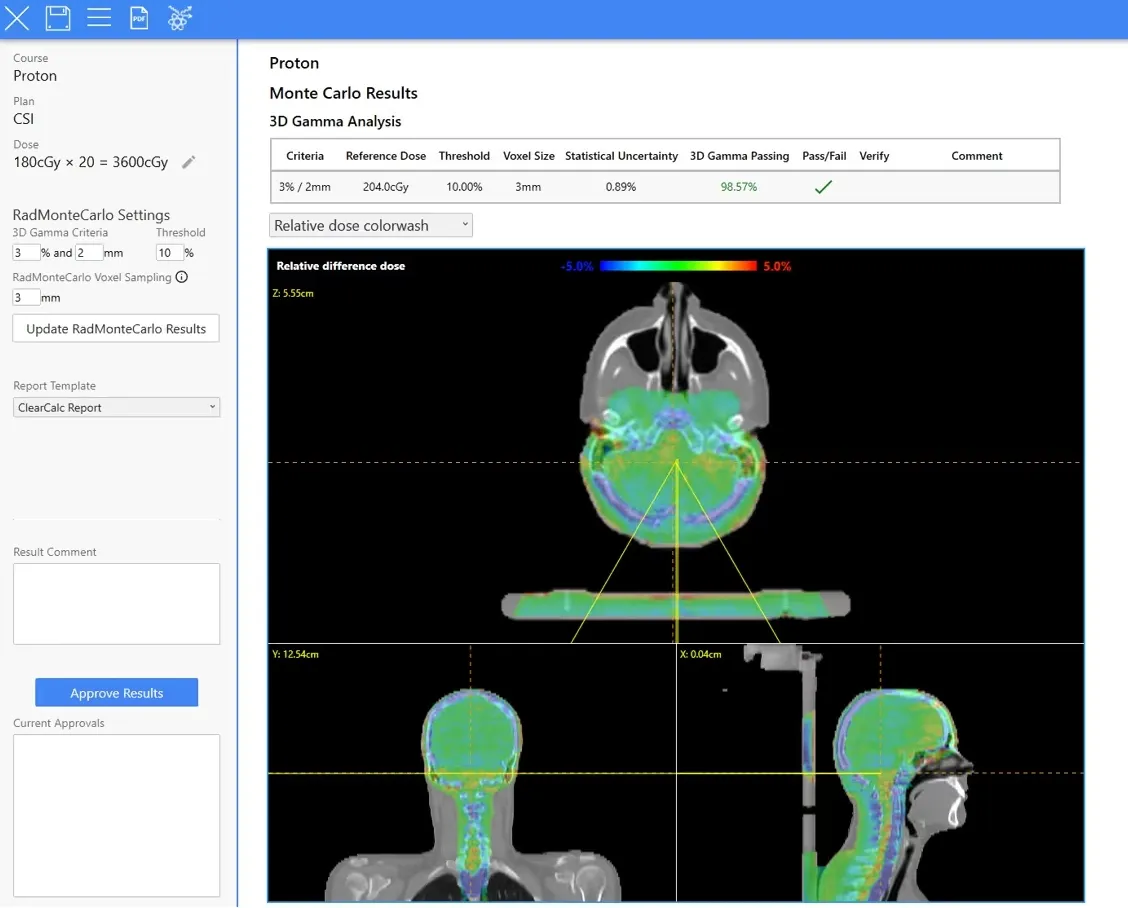The width and height of the screenshot is (1128, 908).
Task: Click the Monte Carlo particle scatter icon
Action: 180,17
